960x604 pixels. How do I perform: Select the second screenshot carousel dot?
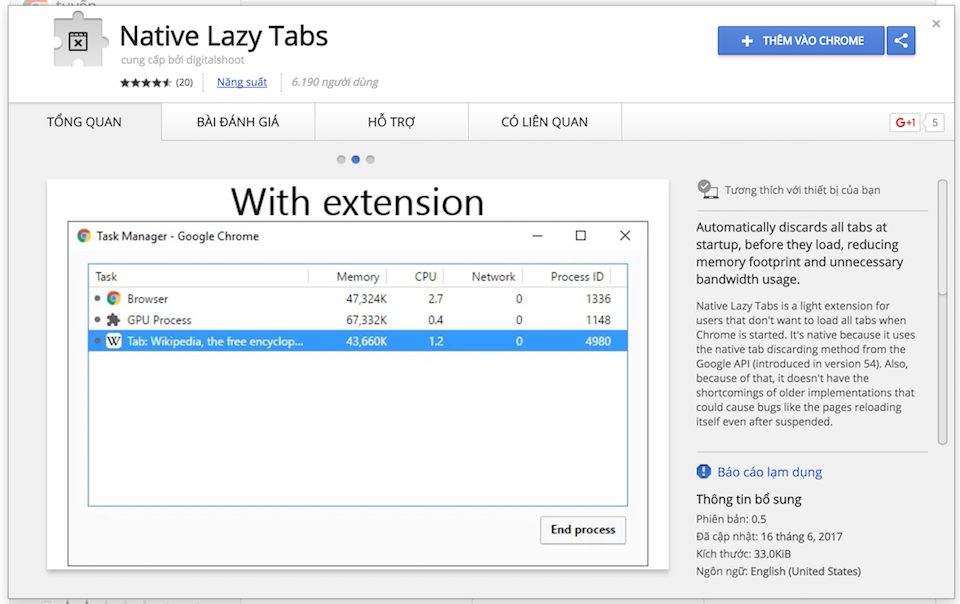coord(356,160)
